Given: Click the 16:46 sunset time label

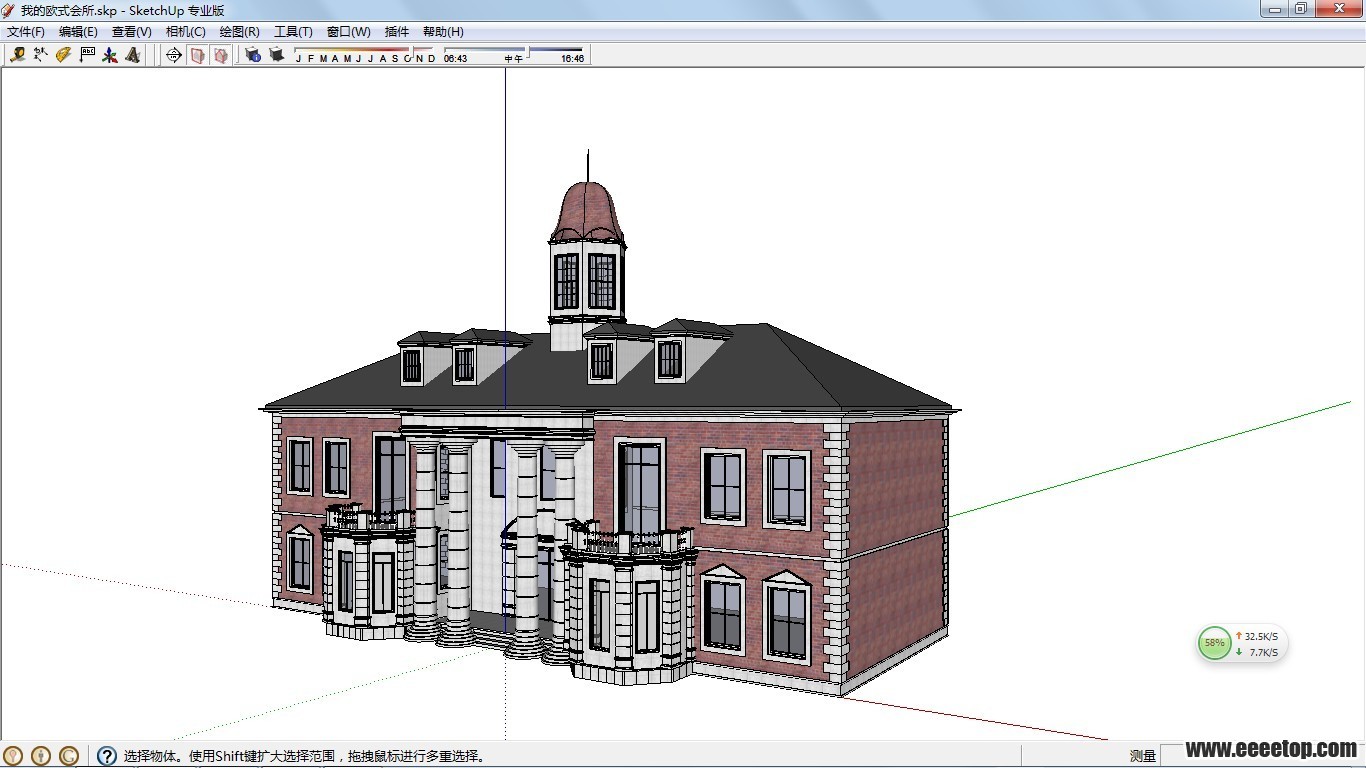Looking at the screenshot, I should point(573,59).
